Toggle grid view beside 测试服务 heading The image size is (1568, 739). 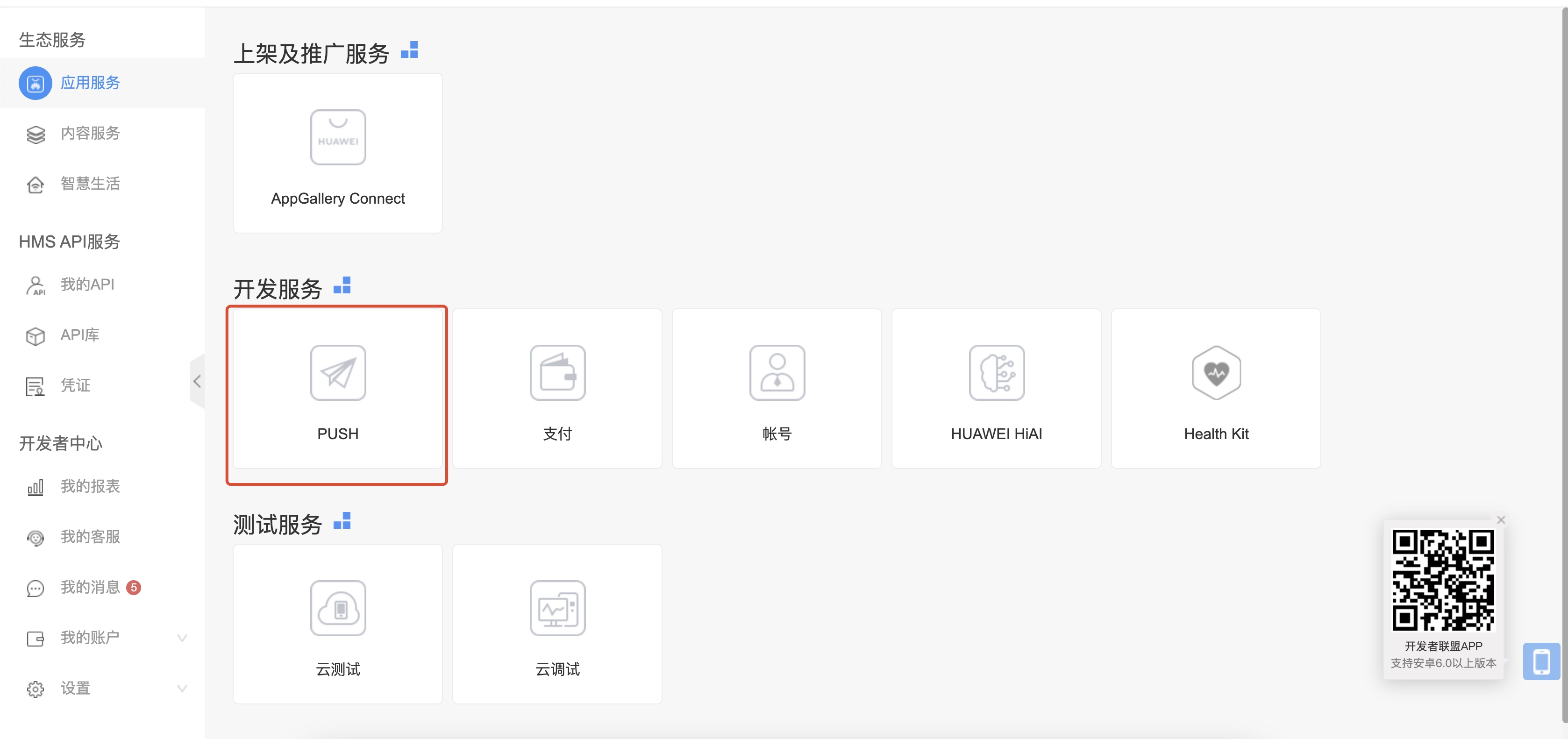(x=342, y=521)
